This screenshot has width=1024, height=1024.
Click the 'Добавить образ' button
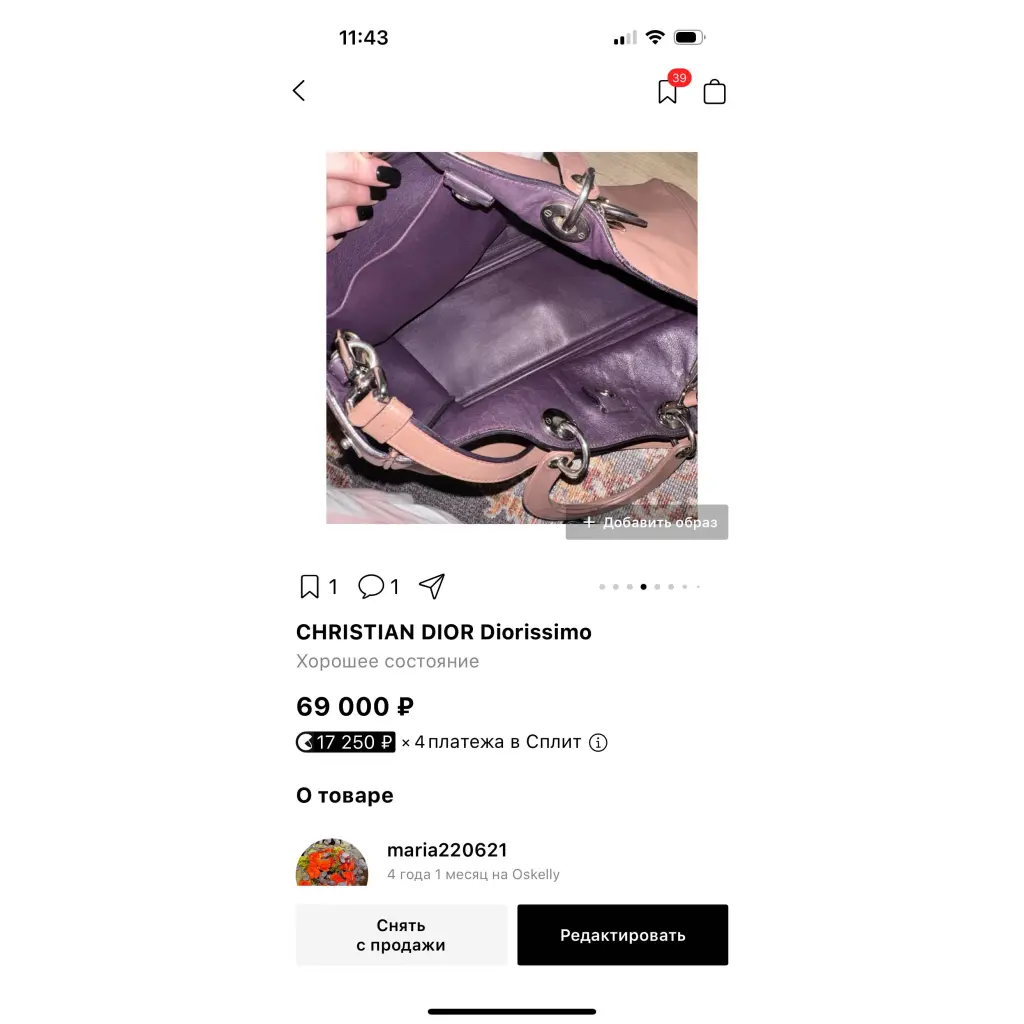coord(647,522)
